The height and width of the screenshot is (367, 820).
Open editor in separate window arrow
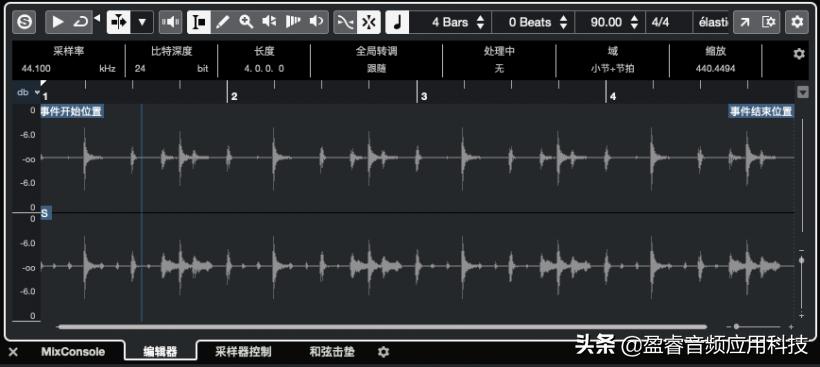pos(745,22)
